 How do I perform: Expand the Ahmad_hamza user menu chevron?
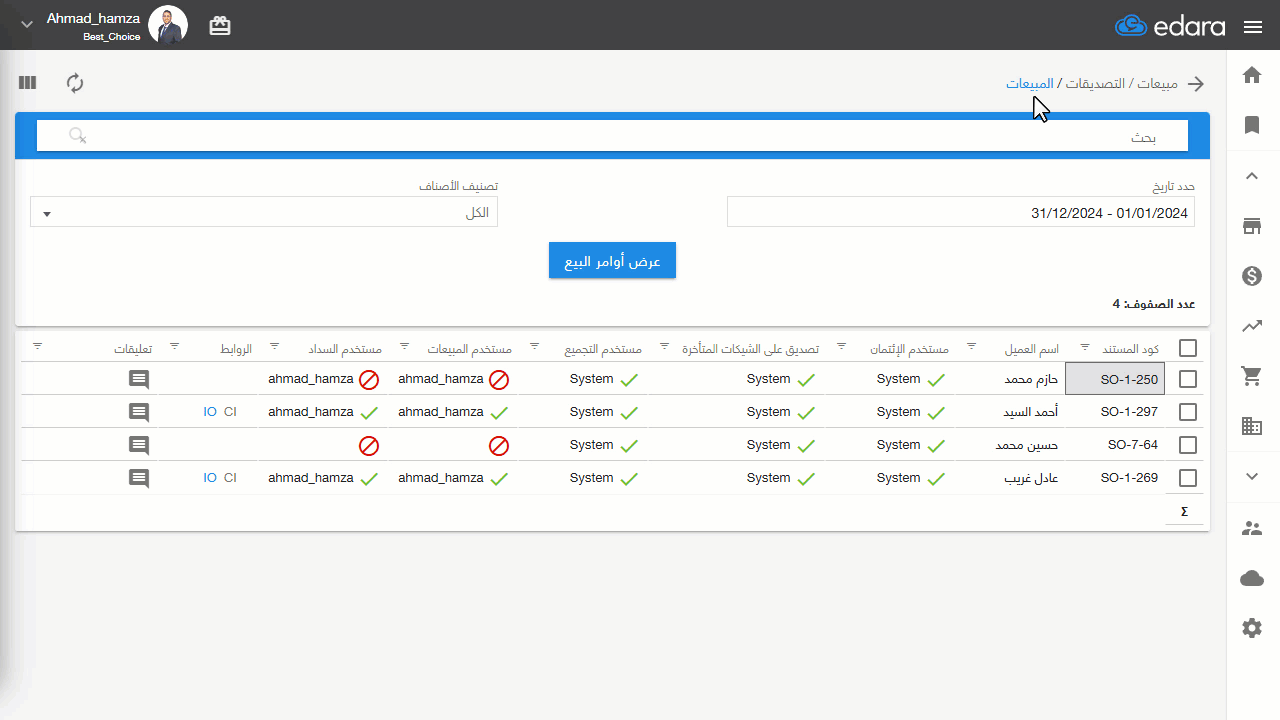27,24
